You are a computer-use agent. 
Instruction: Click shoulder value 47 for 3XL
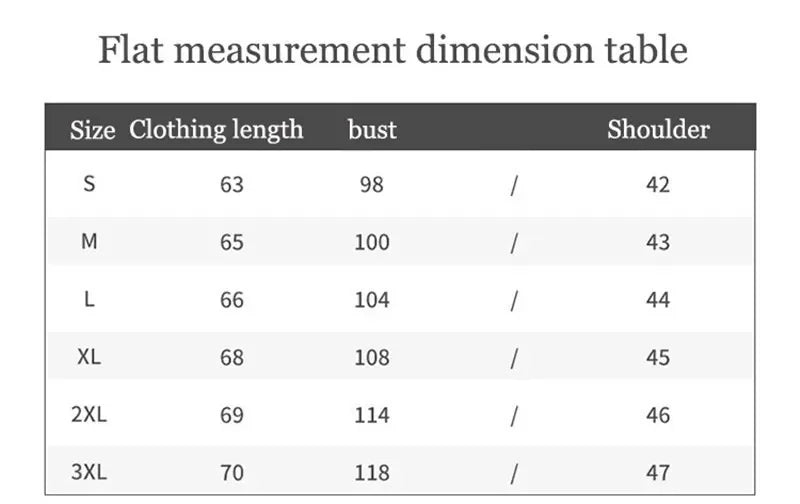[x=658, y=473]
